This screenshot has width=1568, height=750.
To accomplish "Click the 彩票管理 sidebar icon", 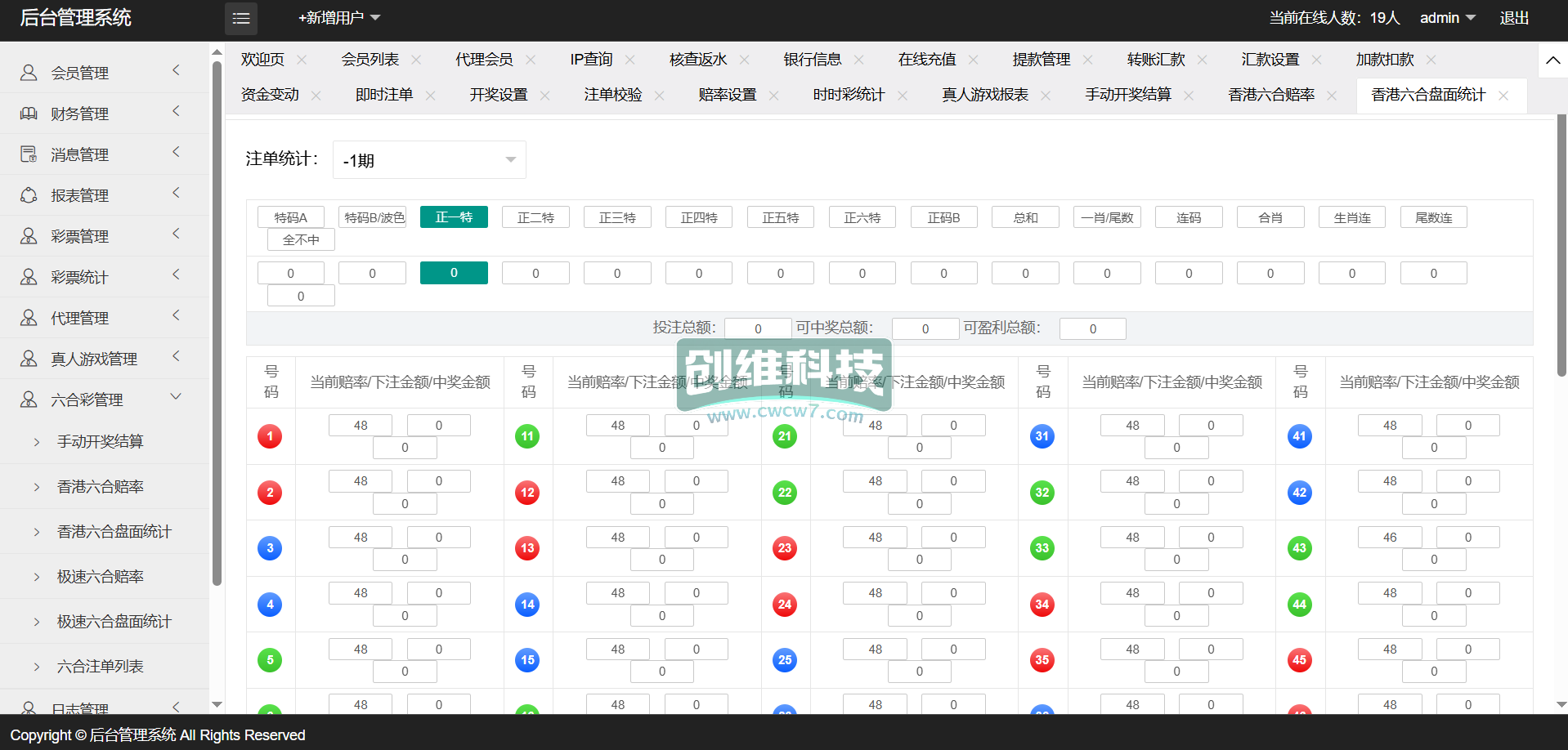I will (x=29, y=236).
